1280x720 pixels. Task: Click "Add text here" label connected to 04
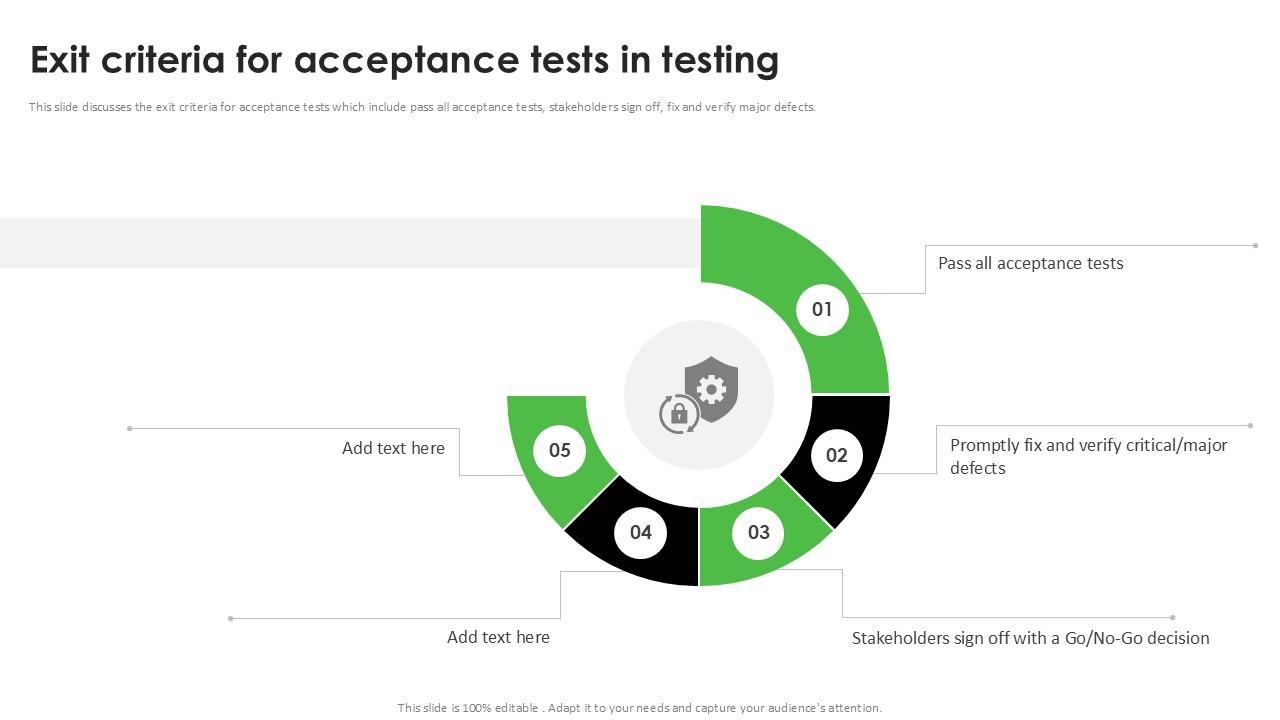coord(498,637)
